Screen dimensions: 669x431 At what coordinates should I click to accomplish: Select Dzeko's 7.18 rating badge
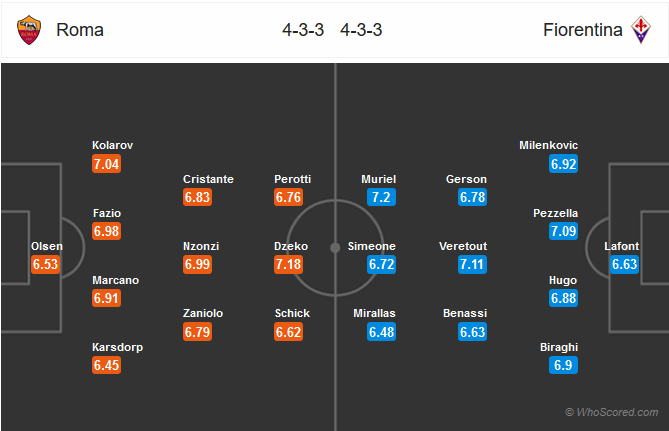pos(288,264)
